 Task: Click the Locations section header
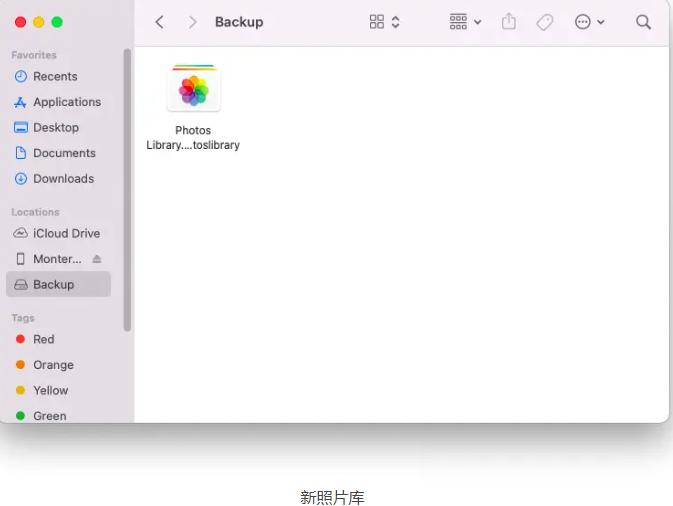(35, 212)
